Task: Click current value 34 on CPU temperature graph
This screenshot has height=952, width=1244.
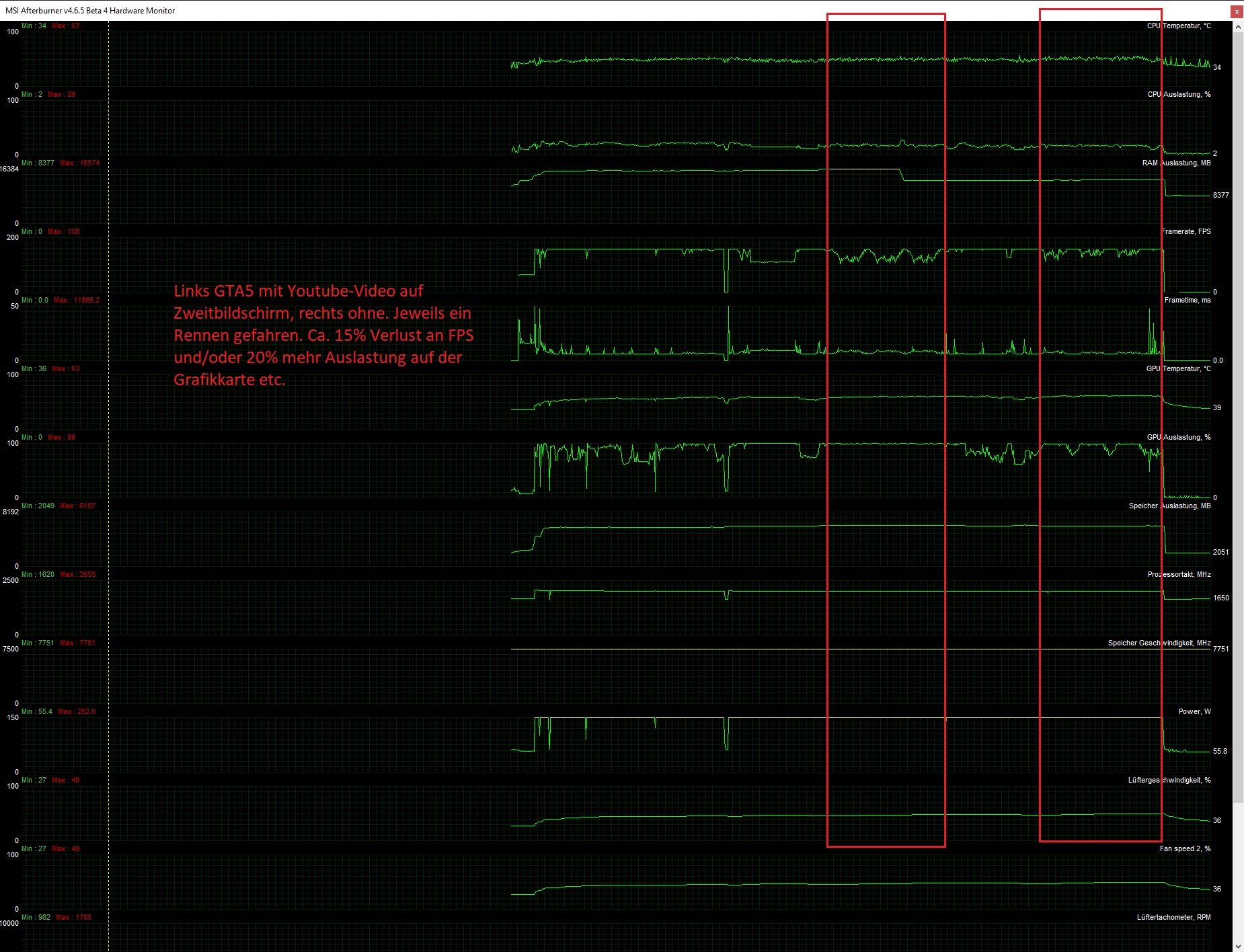Action: click(1217, 67)
